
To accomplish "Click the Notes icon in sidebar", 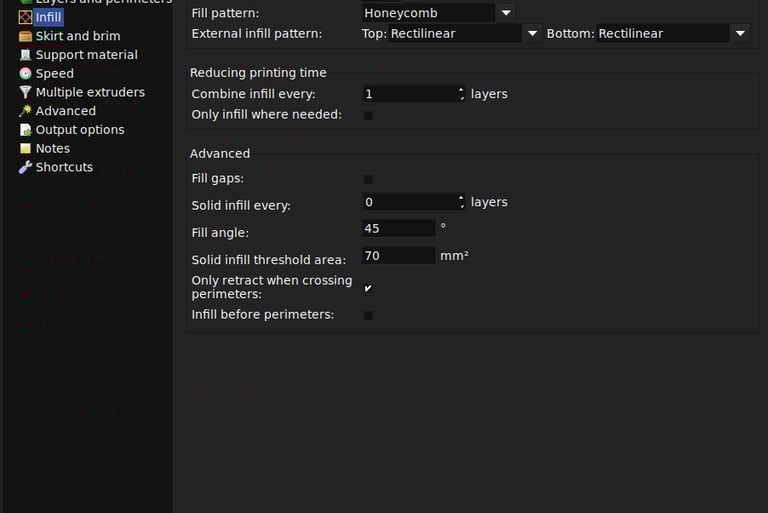I will tap(25, 149).
